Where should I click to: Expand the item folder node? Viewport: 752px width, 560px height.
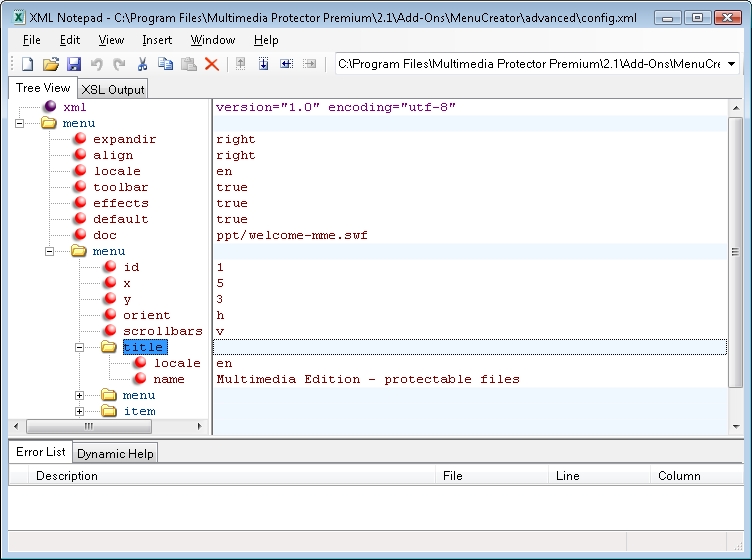pyautogui.click(x=80, y=411)
